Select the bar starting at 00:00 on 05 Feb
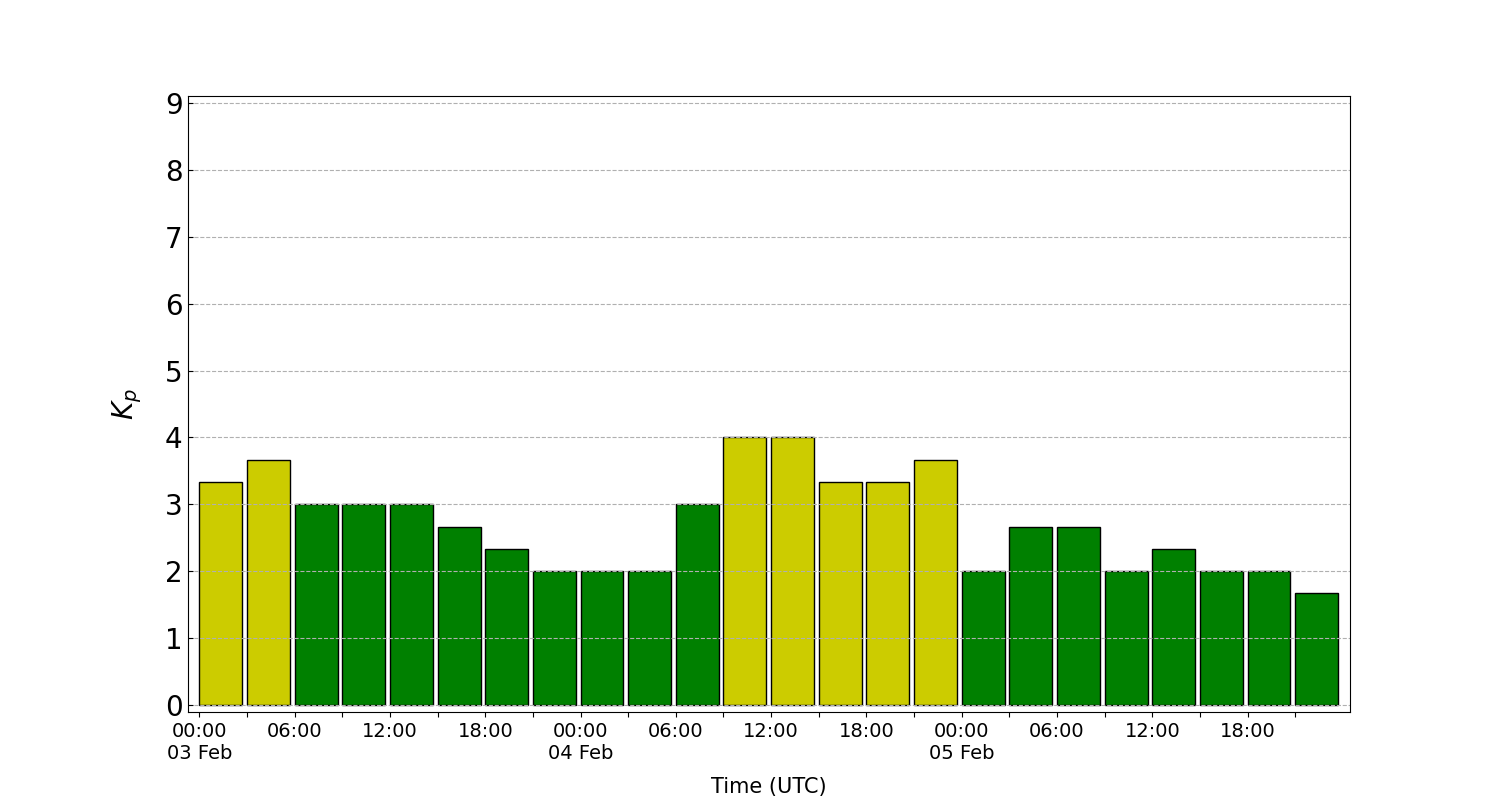Viewport: 1500px width, 800px height. point(983,638)
